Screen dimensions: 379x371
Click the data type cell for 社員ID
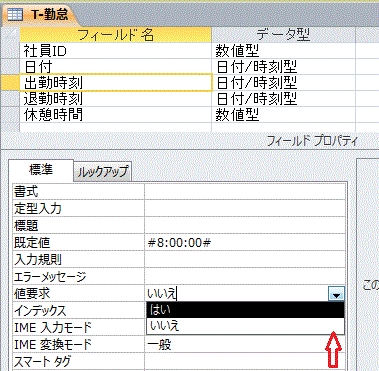coord(283,51)
